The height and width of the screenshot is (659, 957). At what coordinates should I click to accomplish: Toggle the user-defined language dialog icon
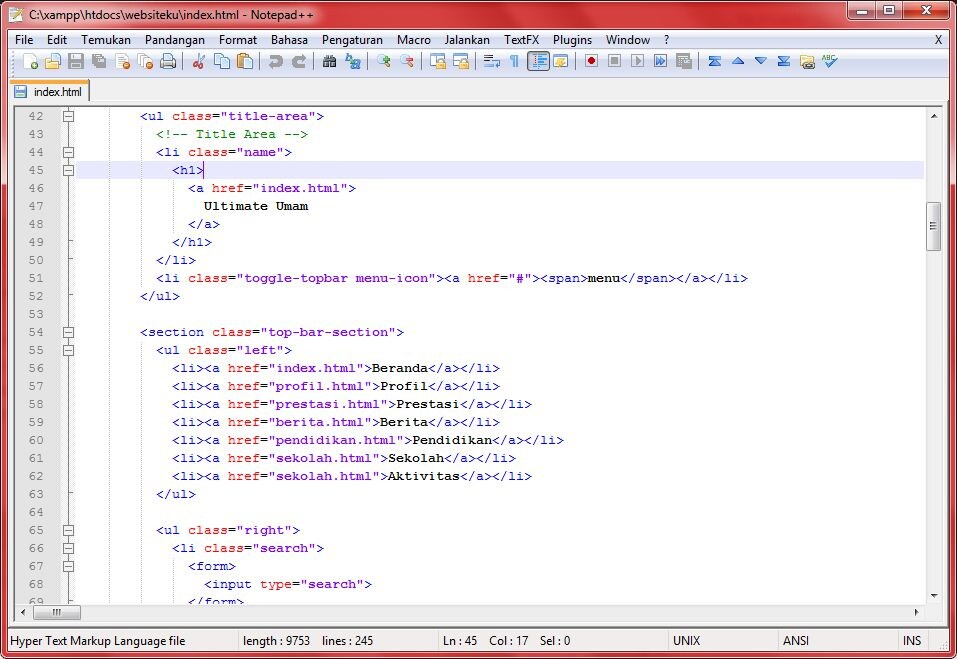(x=560, y=61)
